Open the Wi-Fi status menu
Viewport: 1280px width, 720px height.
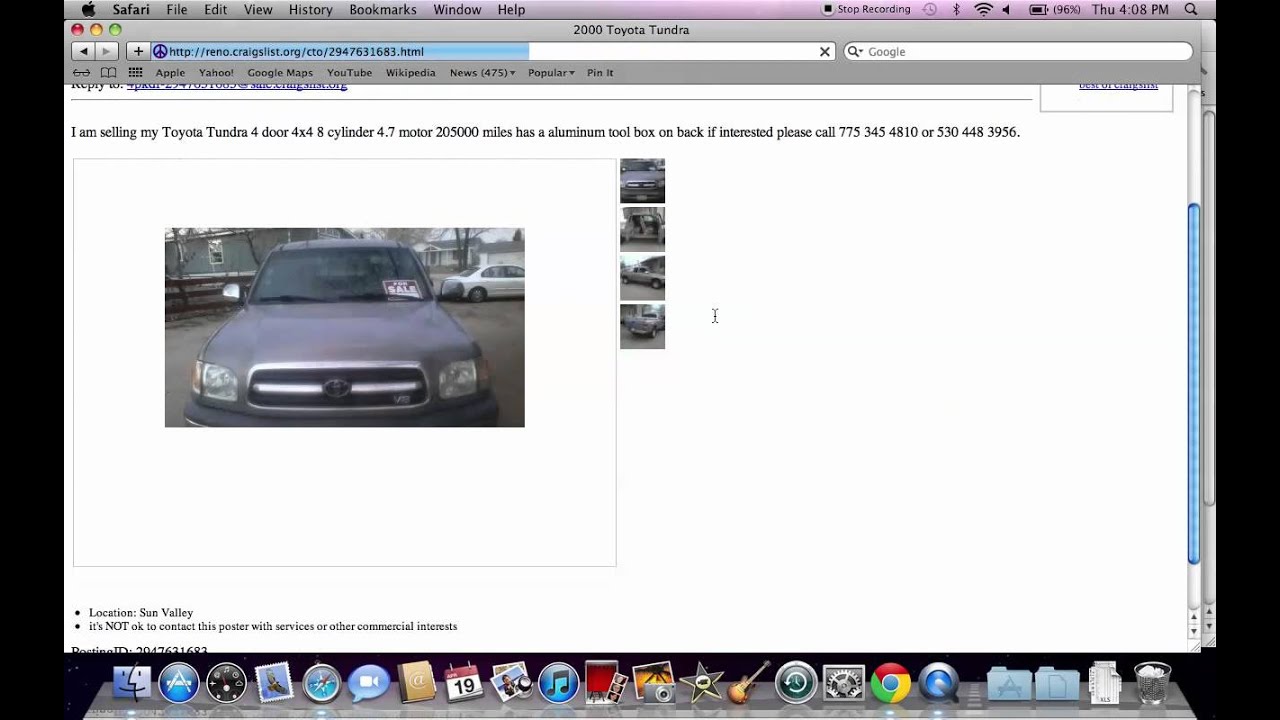pos(983,9)
